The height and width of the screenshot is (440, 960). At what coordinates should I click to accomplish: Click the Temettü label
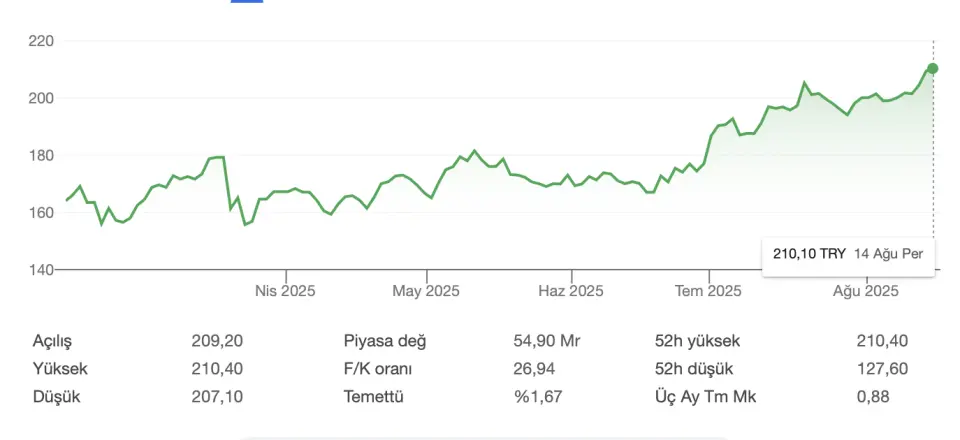[373, 397]
